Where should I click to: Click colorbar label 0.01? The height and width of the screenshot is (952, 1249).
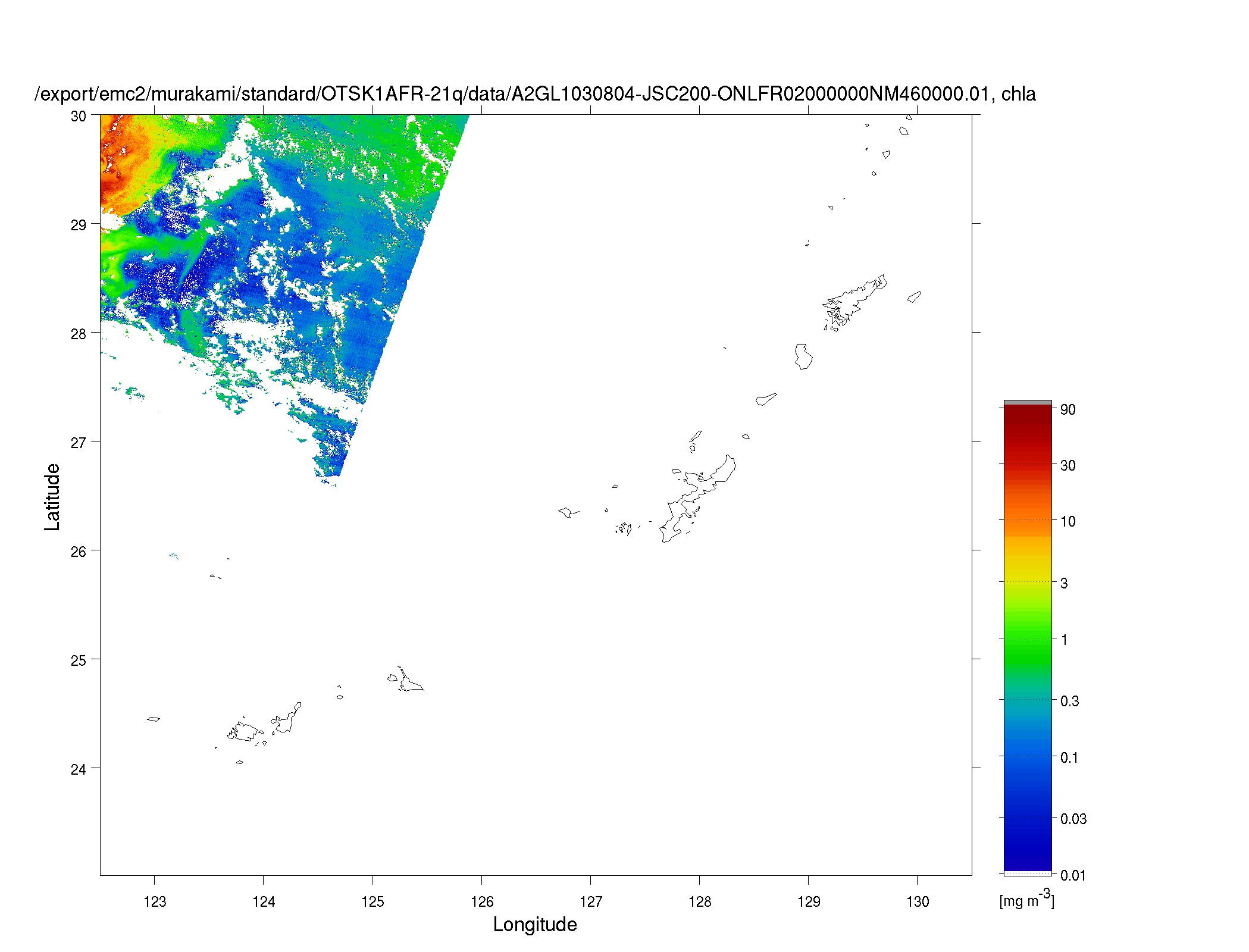coord(1073,875)
